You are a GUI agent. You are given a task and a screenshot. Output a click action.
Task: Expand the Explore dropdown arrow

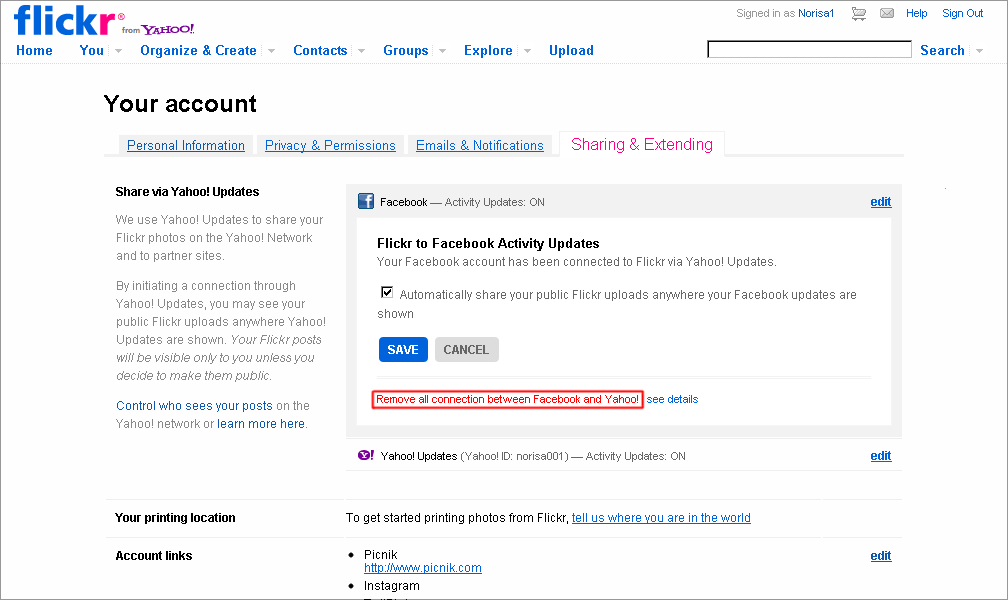click(527, 51)
